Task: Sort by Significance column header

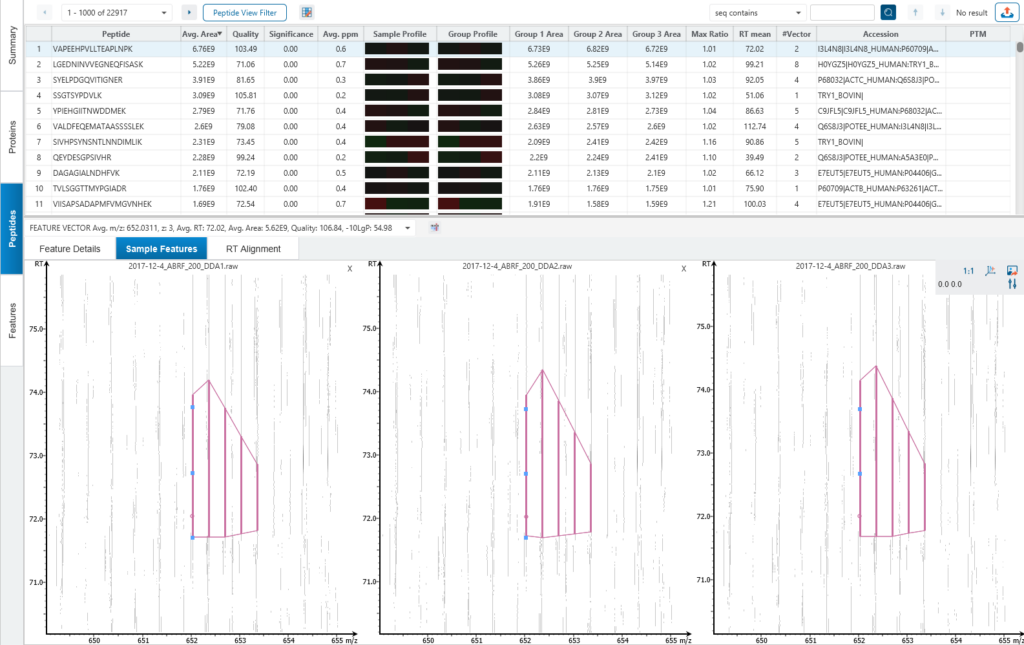Action: click(x=291, y=34)
